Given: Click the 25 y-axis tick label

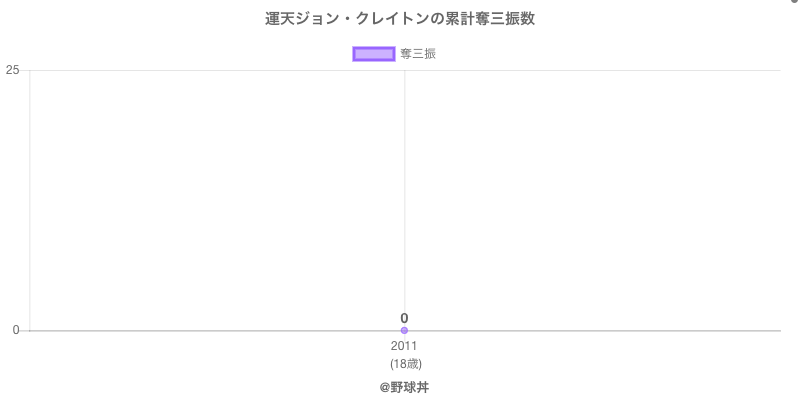Looking at the screenshot, I should (12, 70).
